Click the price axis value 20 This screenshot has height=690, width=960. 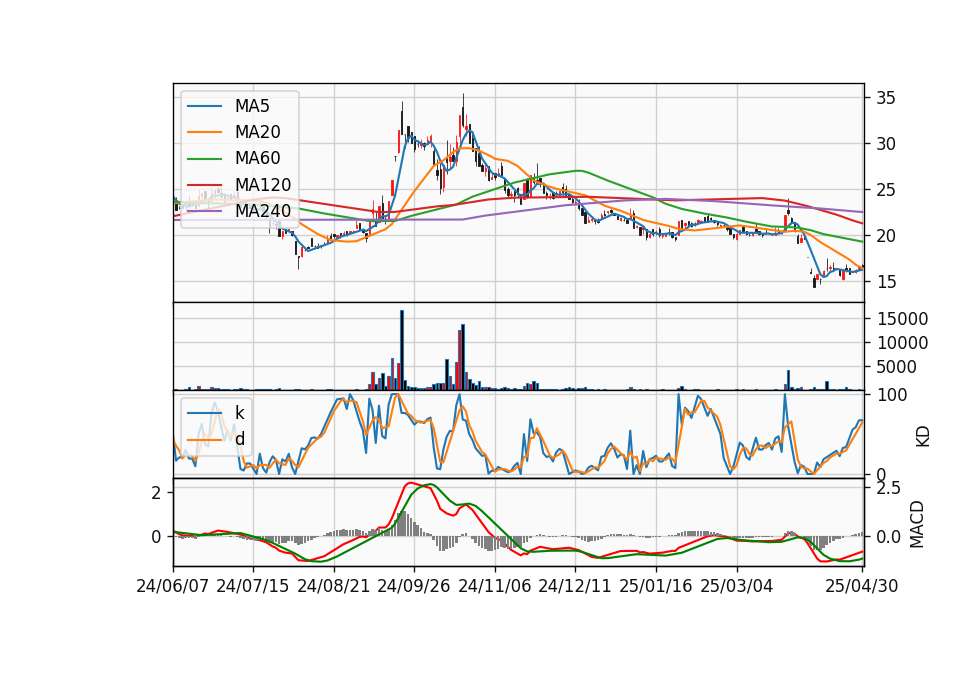[885, 236]
